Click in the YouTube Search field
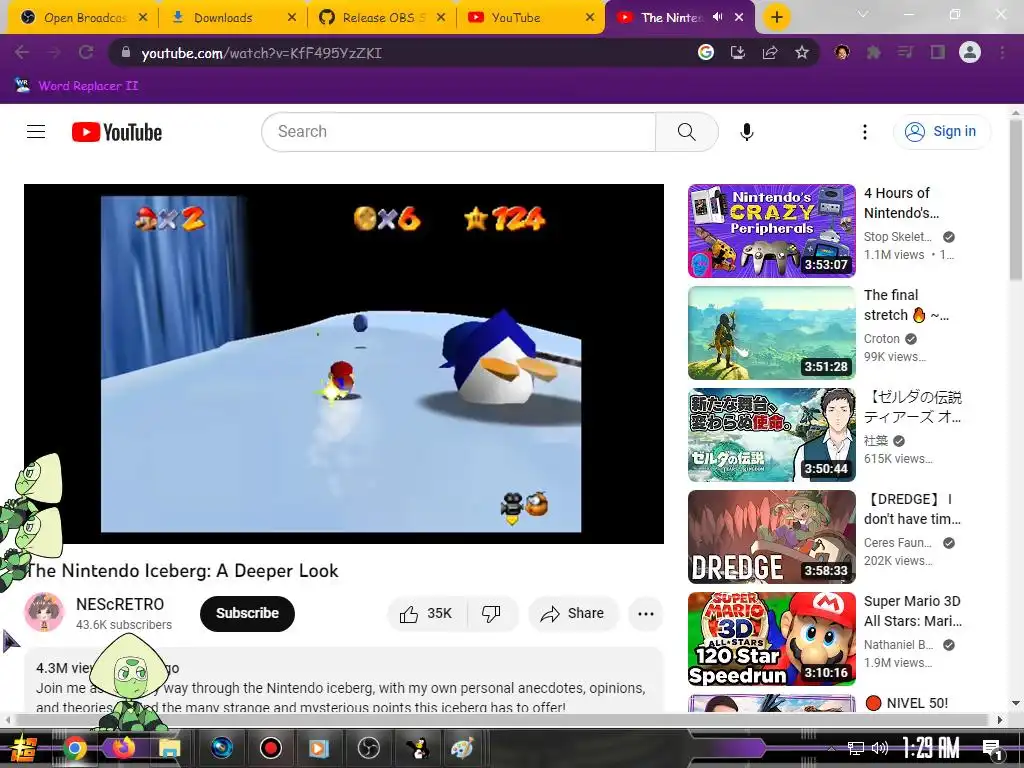1024x768 pixels. 458,132
